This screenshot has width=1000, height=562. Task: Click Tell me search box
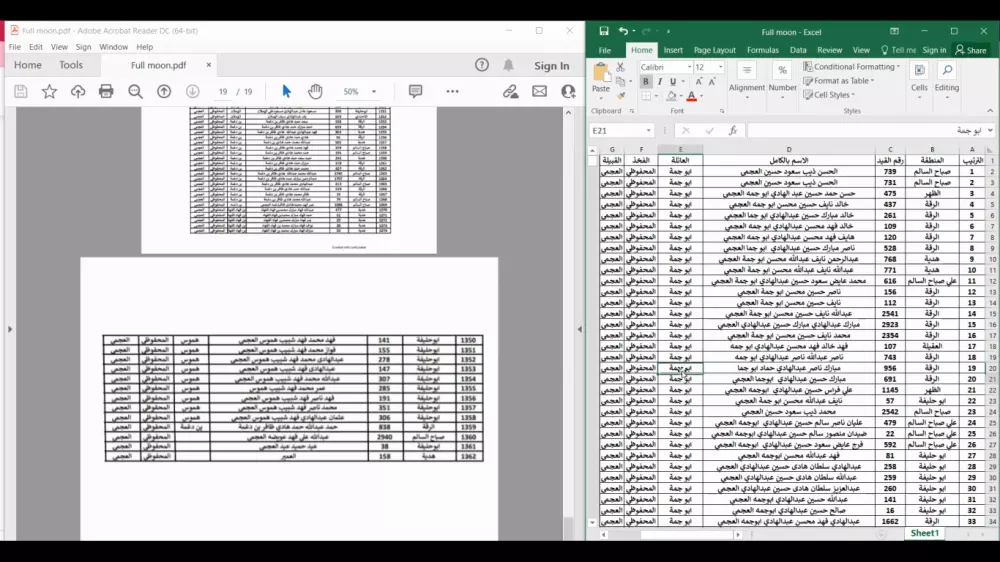(898, 50)
